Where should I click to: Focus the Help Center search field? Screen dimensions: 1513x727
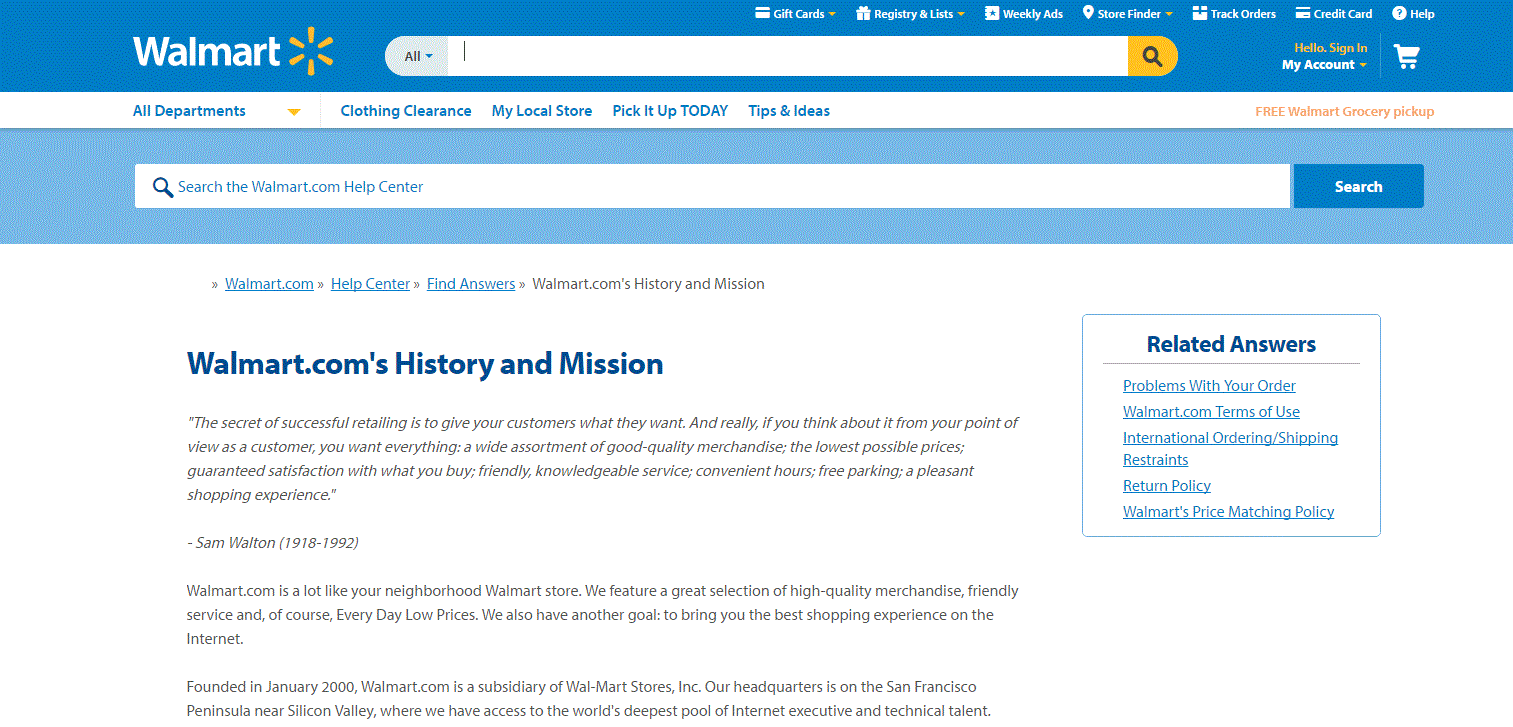point(712,186)
